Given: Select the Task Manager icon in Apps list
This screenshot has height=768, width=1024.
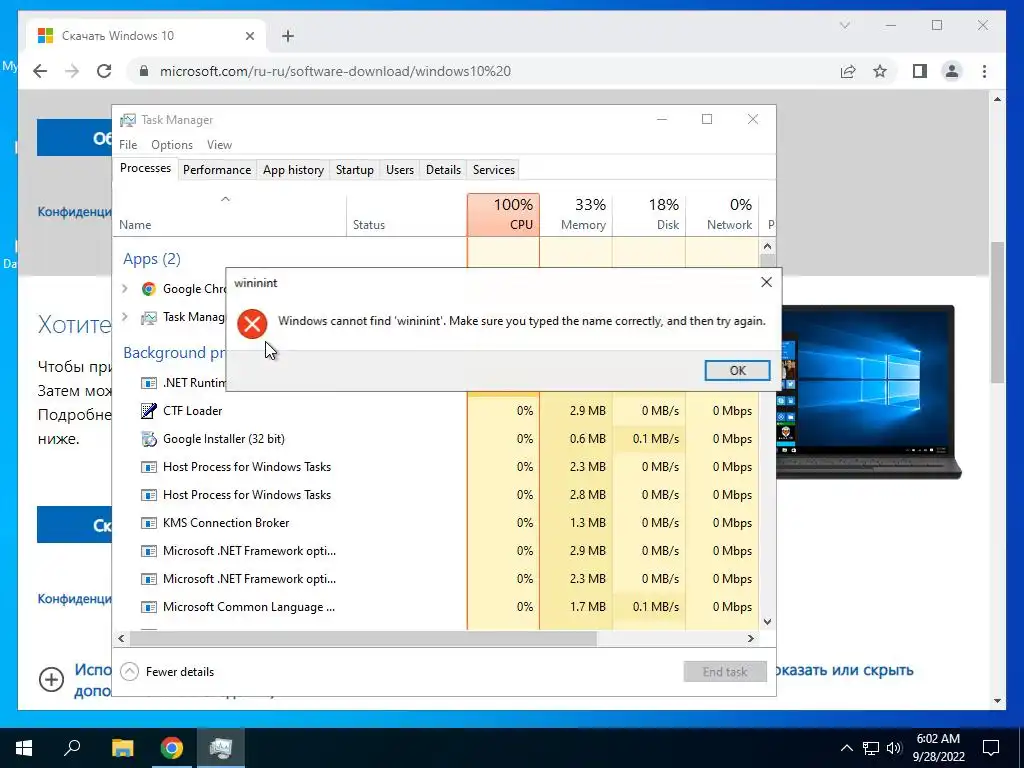Looking at the screenshot, I should 149,317.
